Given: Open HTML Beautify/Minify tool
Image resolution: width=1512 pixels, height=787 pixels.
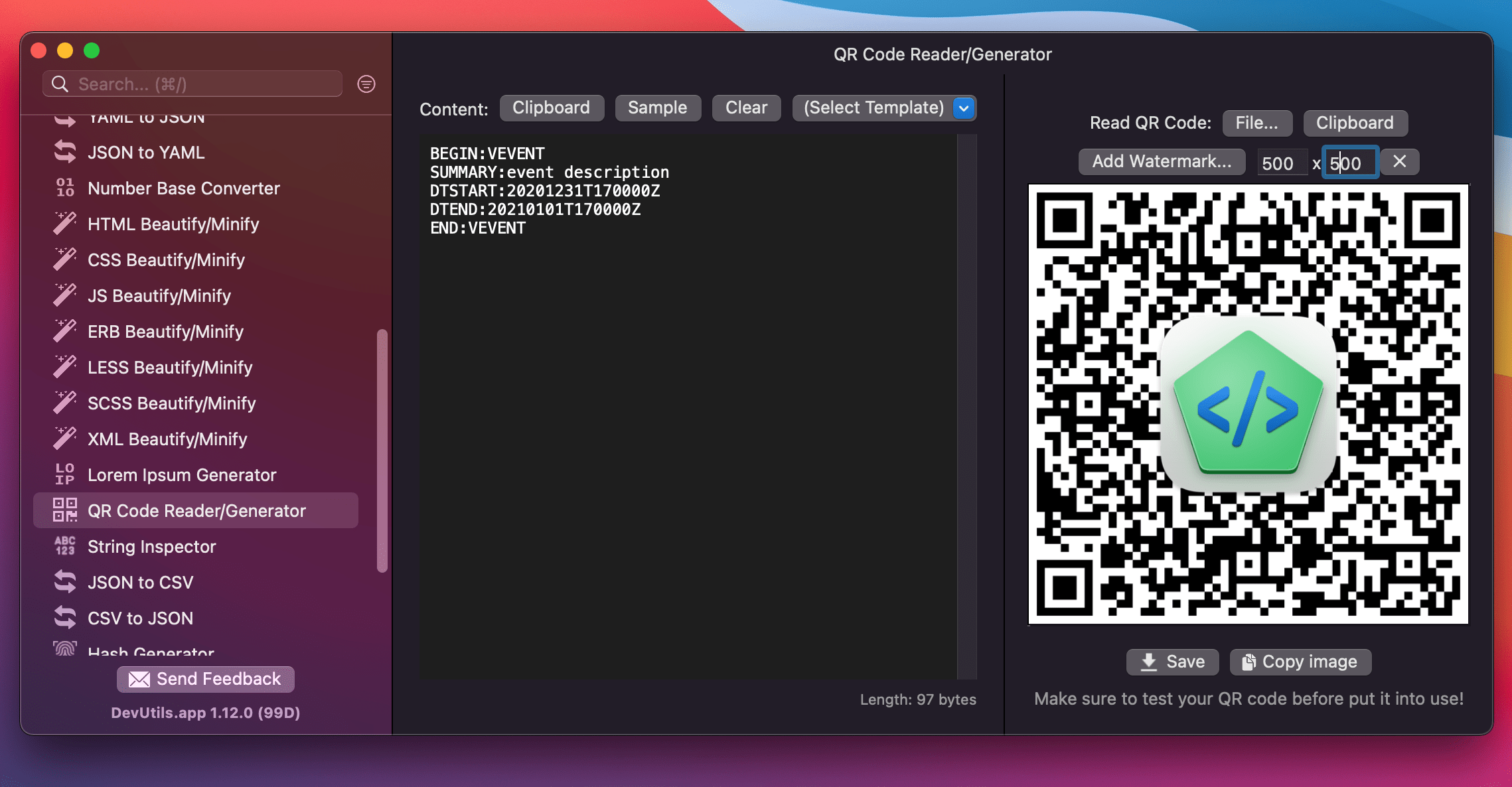Looking at the screenshot, I should [x=196, y=224].
